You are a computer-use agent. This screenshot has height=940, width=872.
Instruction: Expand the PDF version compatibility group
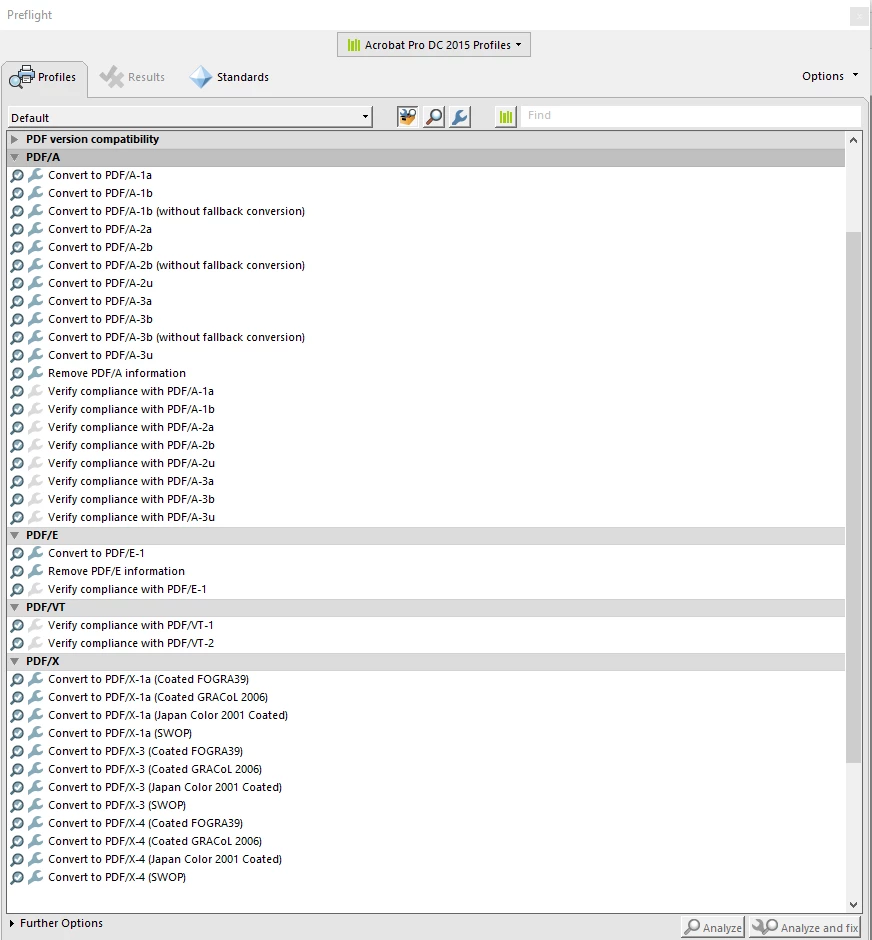click(x=14, y=139)
